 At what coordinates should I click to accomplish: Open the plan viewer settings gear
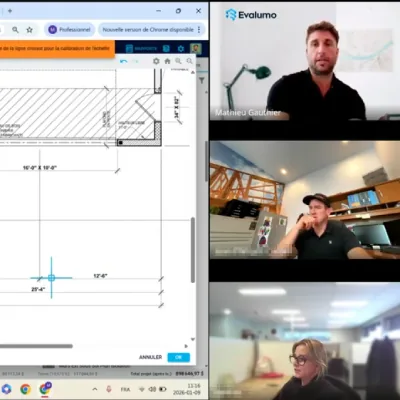pyautogui.click(x=156, y=61)
